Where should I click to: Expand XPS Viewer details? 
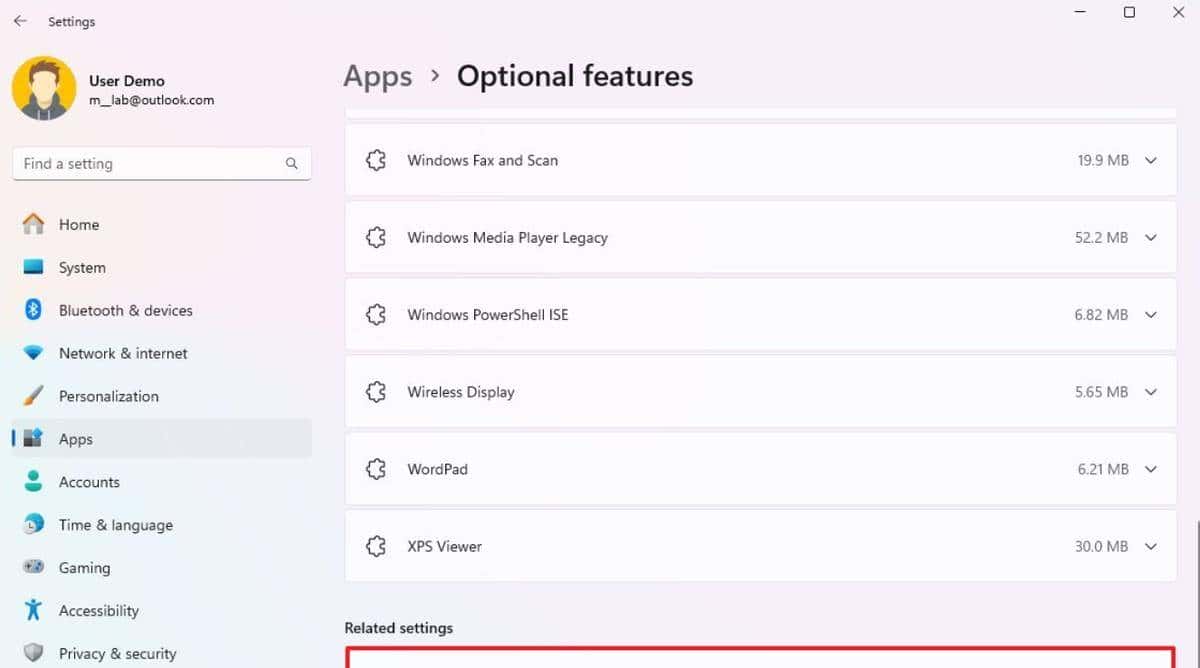pos(1150,546)
